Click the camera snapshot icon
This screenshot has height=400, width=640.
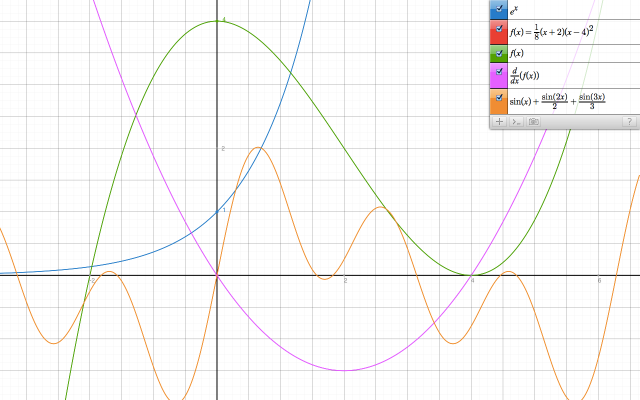click(533, 122)
